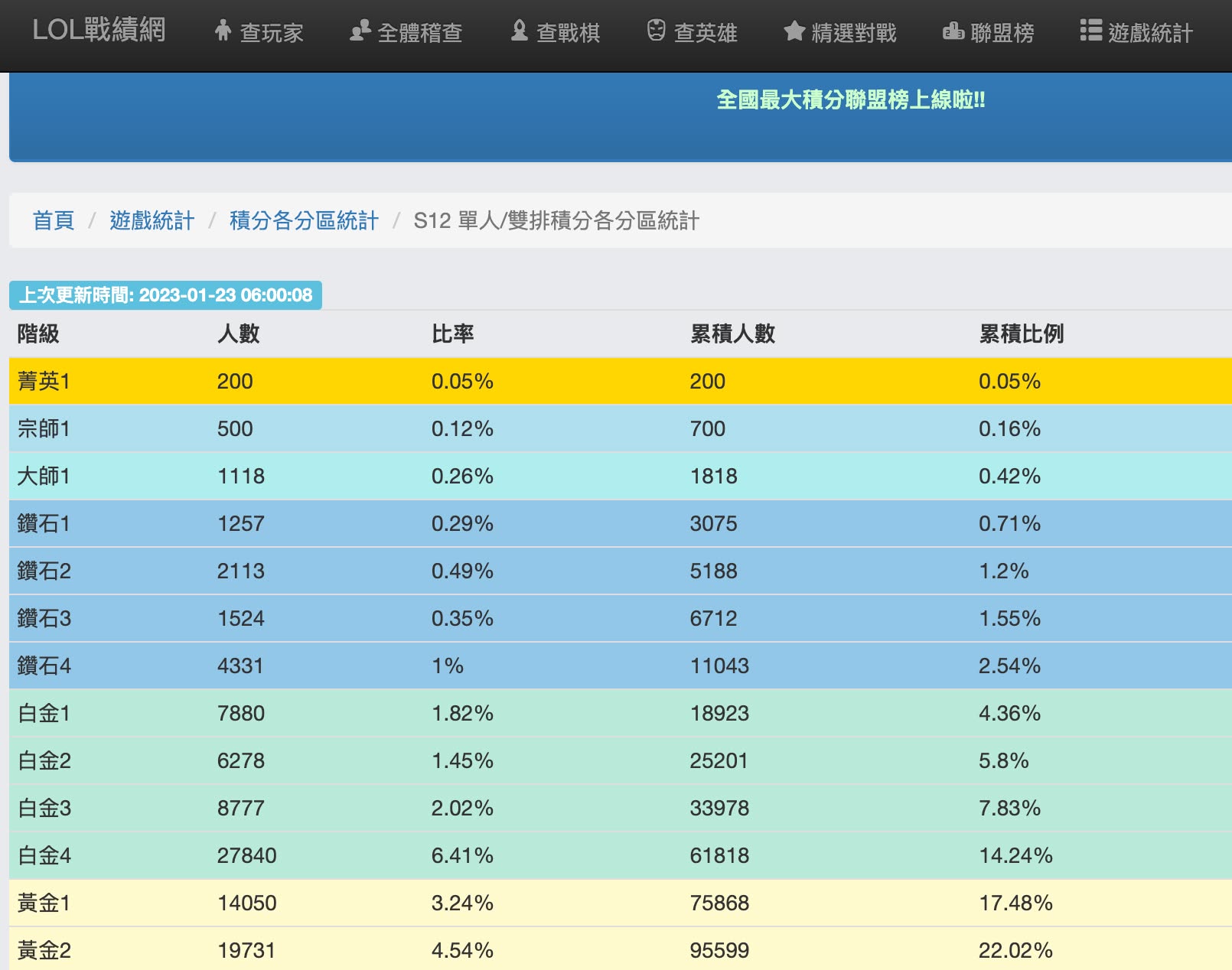Select the 白金2 tier cell
This screenshot has width=1232, height=970.
pyautogui.click(x=44, y=760)
